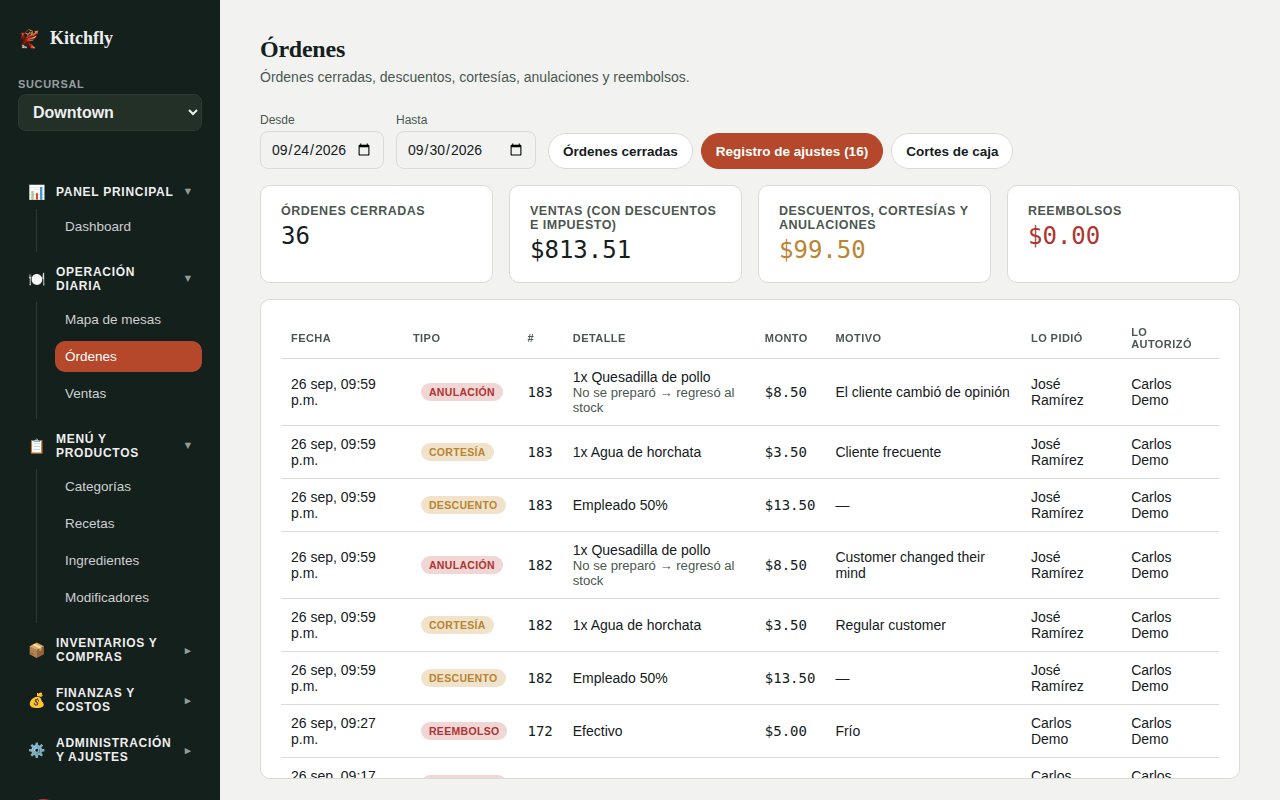Open the Hasta date calendar picker icon
This screenshot has height=800, width=1280.
point(516,150)
